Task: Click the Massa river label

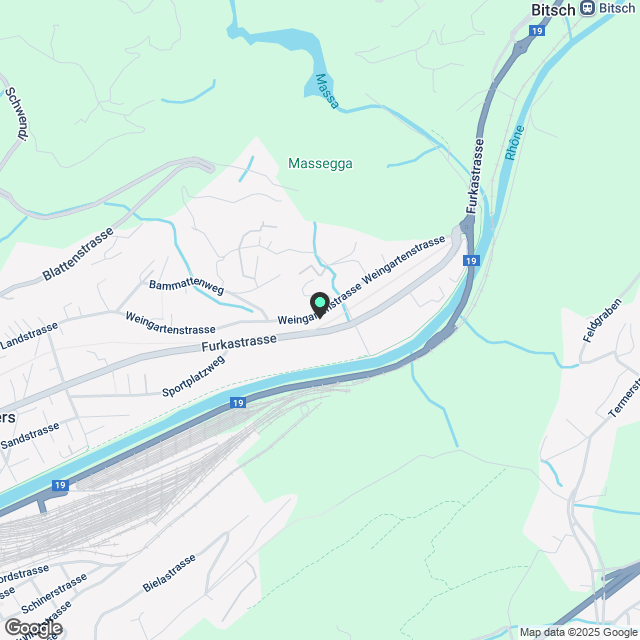Action: (x=327, y=91)
